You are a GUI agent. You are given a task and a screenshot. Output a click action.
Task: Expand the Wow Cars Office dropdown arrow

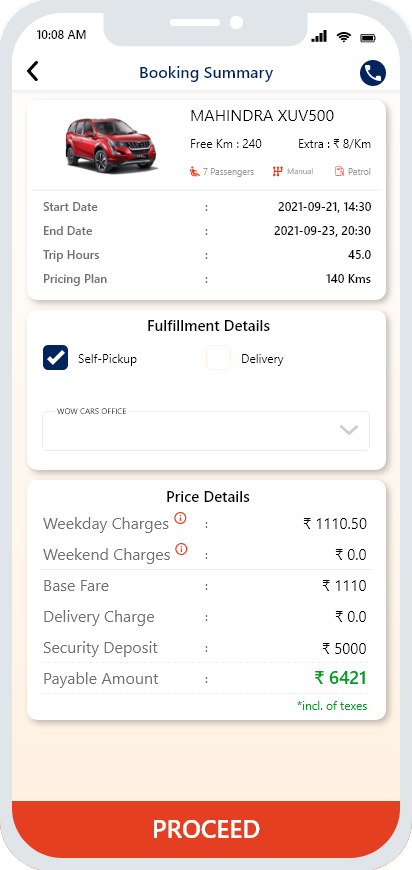(x=349, y=430)
